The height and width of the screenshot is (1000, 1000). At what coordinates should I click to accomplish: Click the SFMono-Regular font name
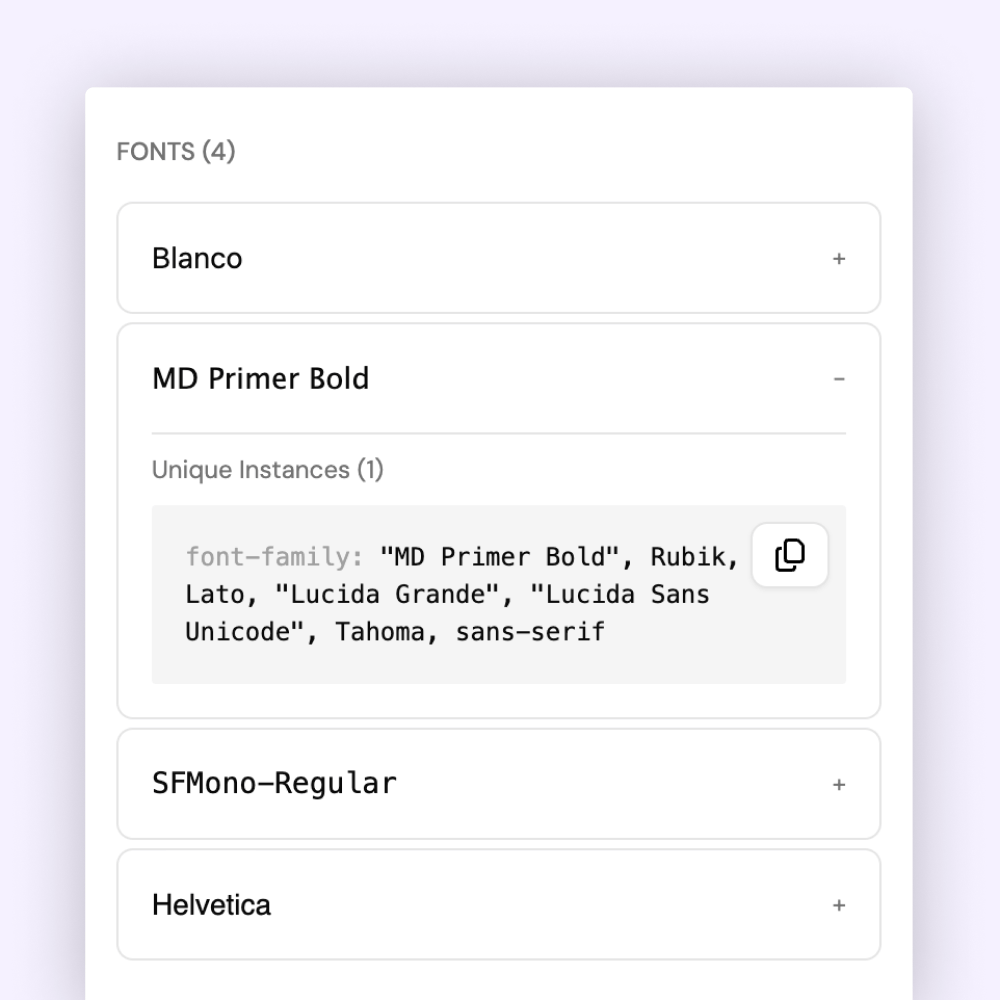[273, 784]
